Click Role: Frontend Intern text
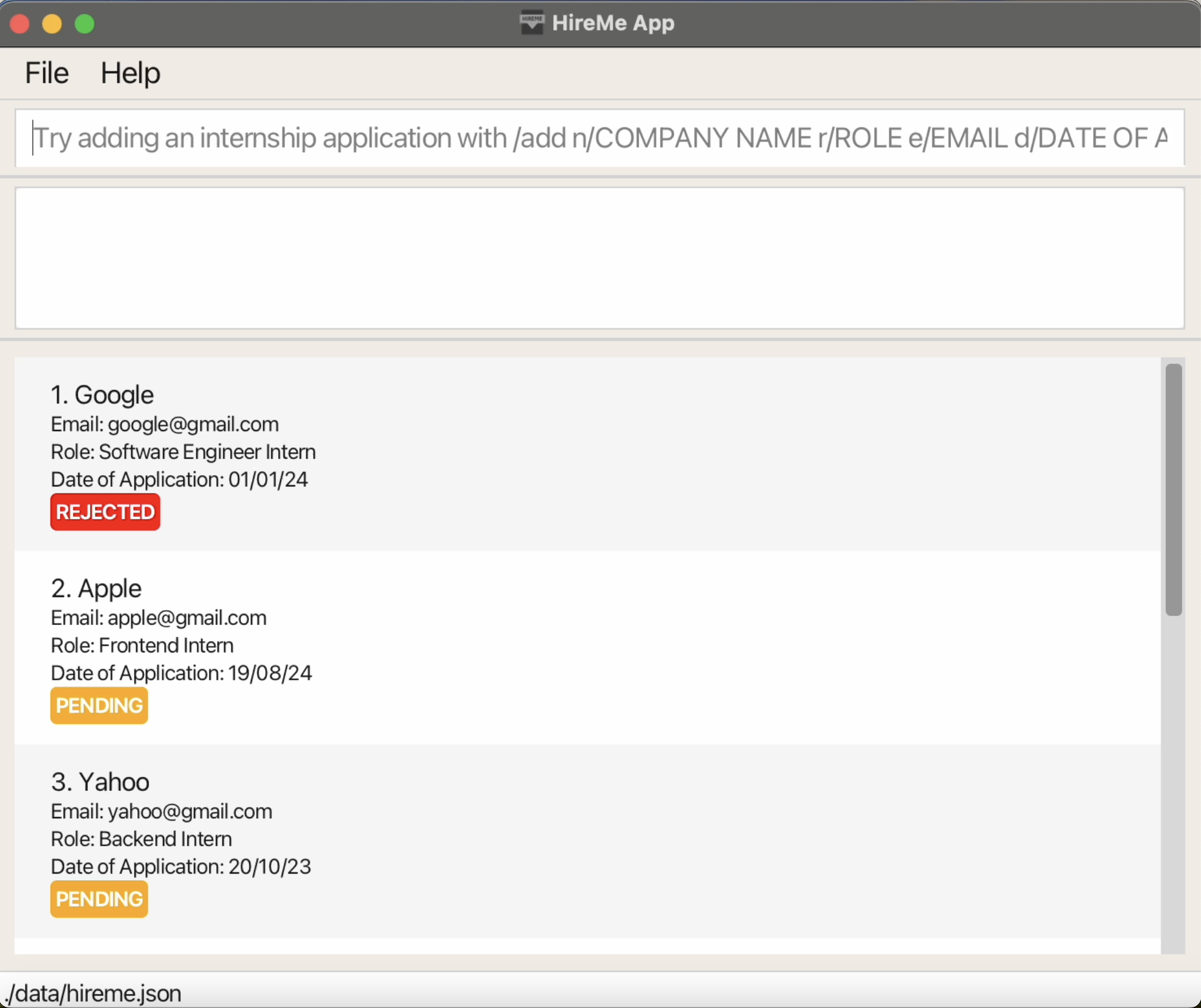Viewport: 1201px width, 1008px height. [142, 646]
